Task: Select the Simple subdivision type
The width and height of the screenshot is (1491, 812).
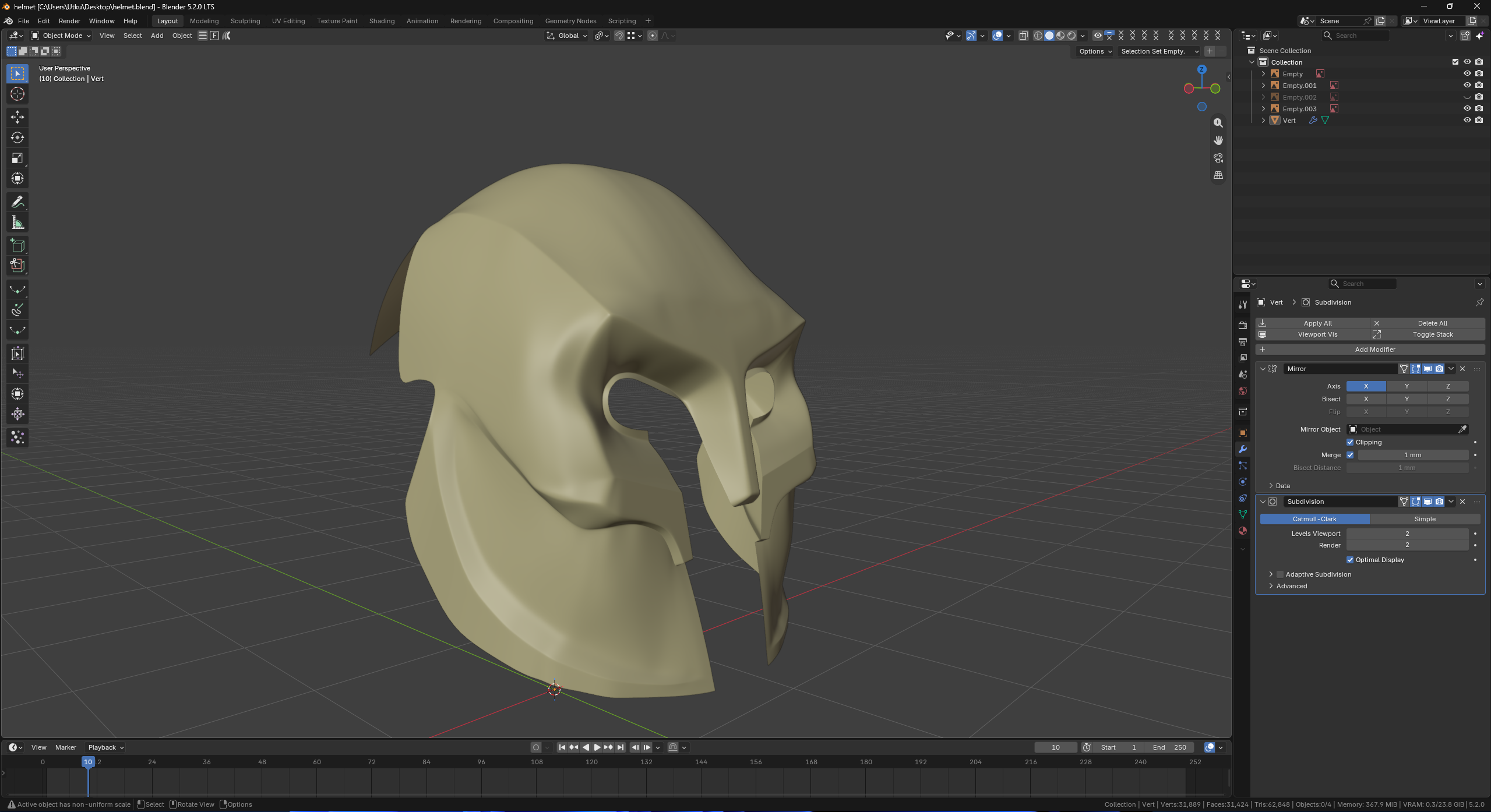Action: [1425, 519]
